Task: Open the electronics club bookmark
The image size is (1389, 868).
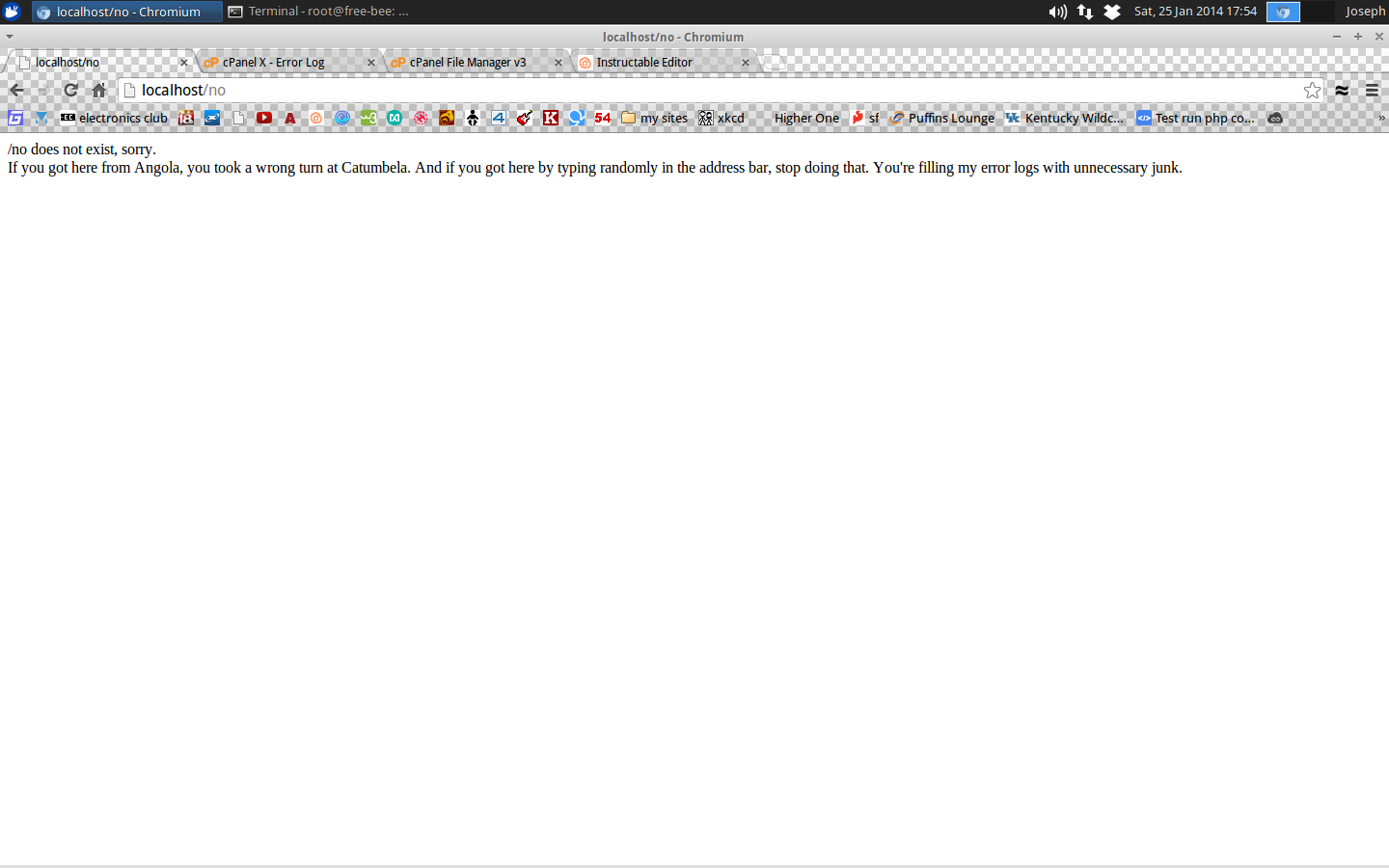Action: click(114, 118)
